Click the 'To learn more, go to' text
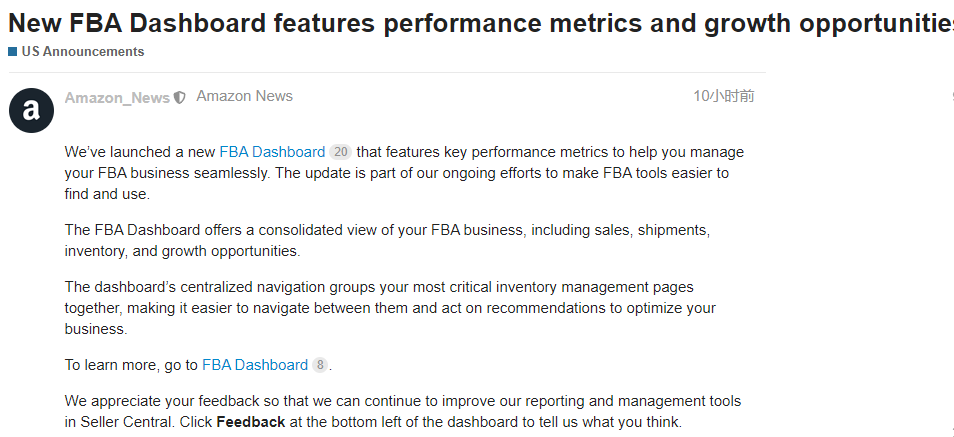This screenshot has width=954, height=437. tap(131, 365)
